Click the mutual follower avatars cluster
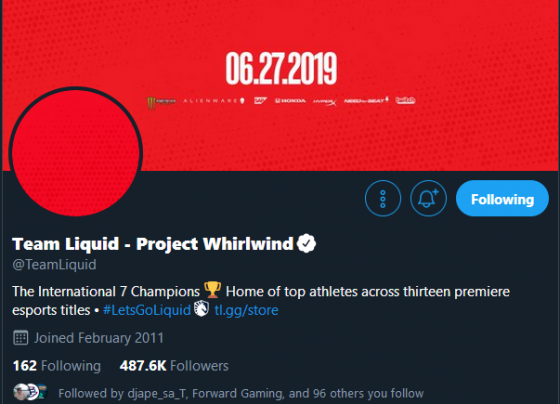 pos(30,392)
